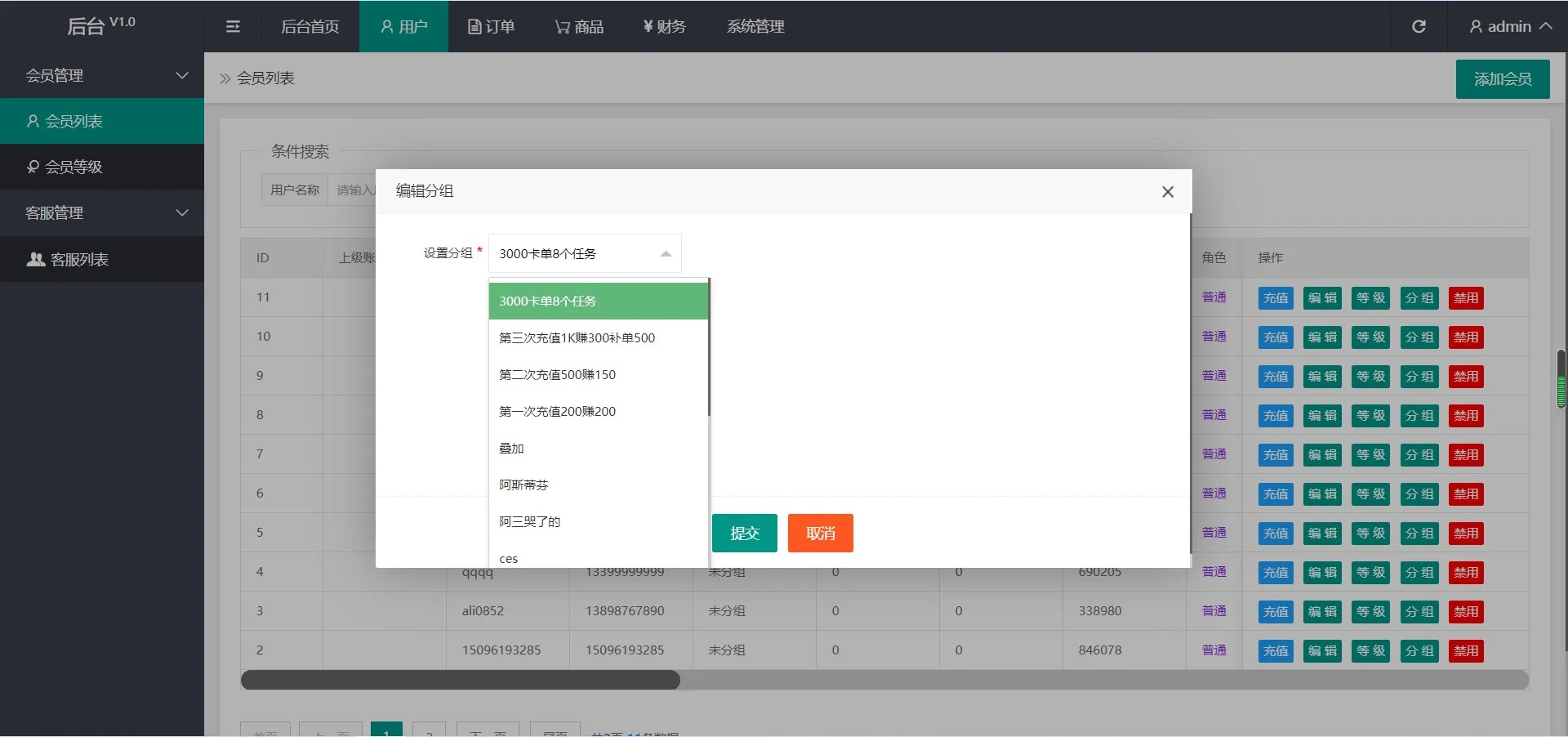Click the page refresh icon in top bar
The image size is (1568, 737).
click(x=1419, y=26)
